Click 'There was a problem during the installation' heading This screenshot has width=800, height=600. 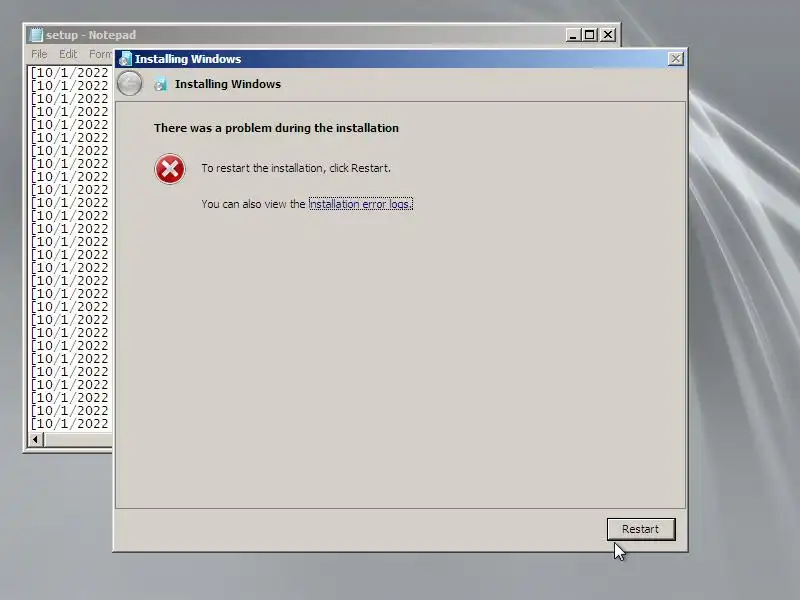[x=277, y=128]
